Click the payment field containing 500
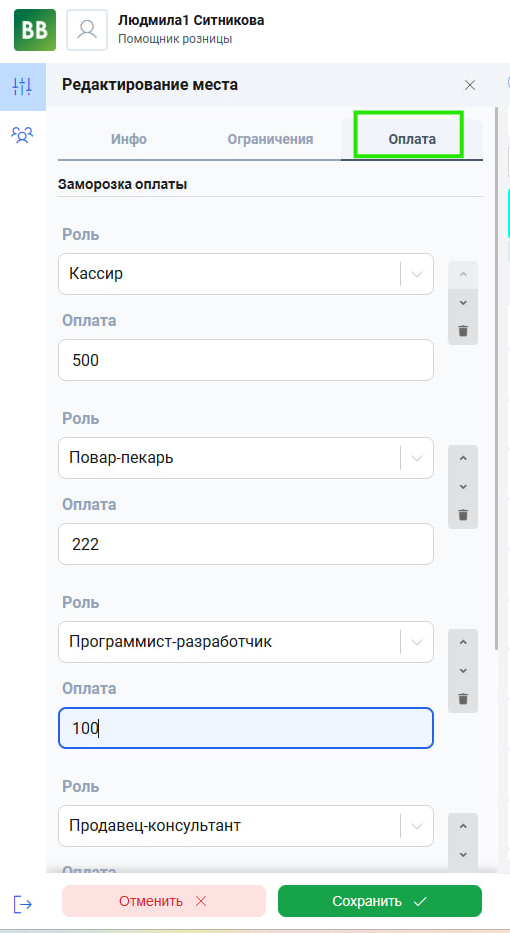Screen dimensions: 510x933 tap(246, 360)
